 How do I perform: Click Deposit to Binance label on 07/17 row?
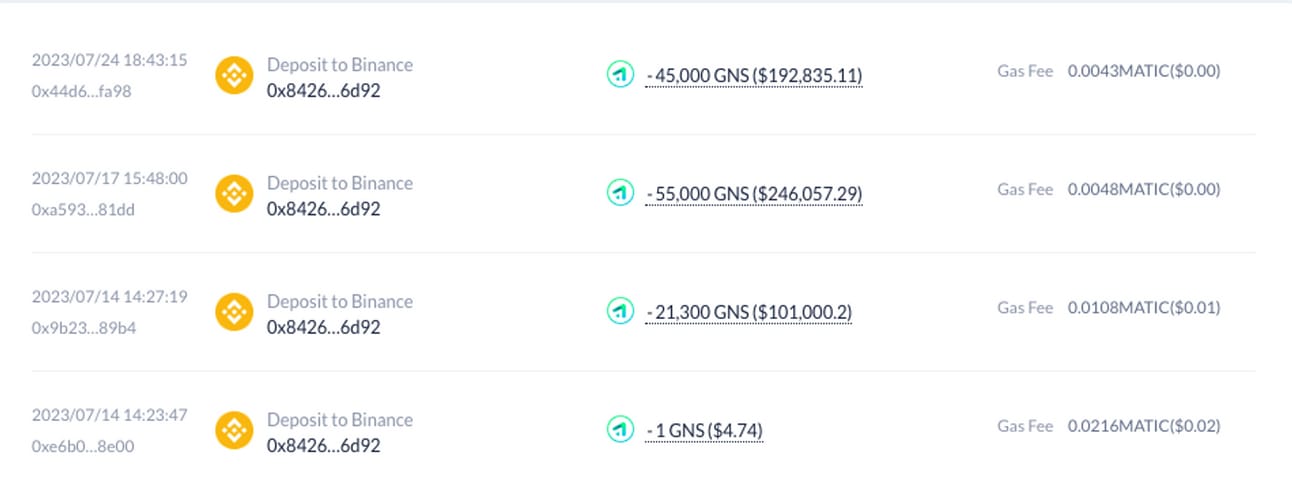coord(340,183)
